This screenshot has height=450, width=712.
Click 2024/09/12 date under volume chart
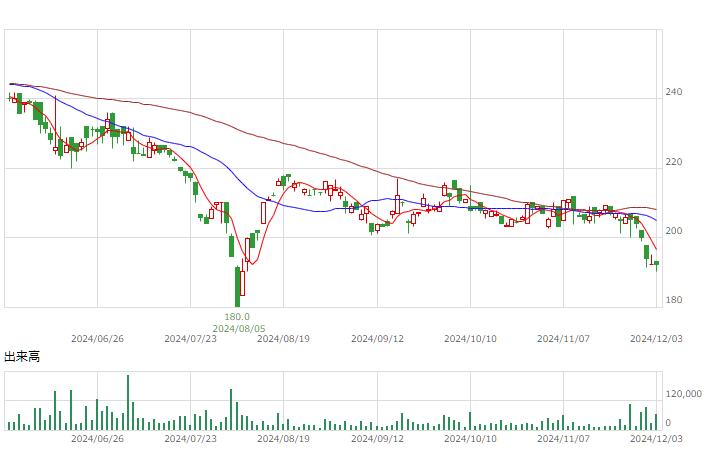click(377, 439)
